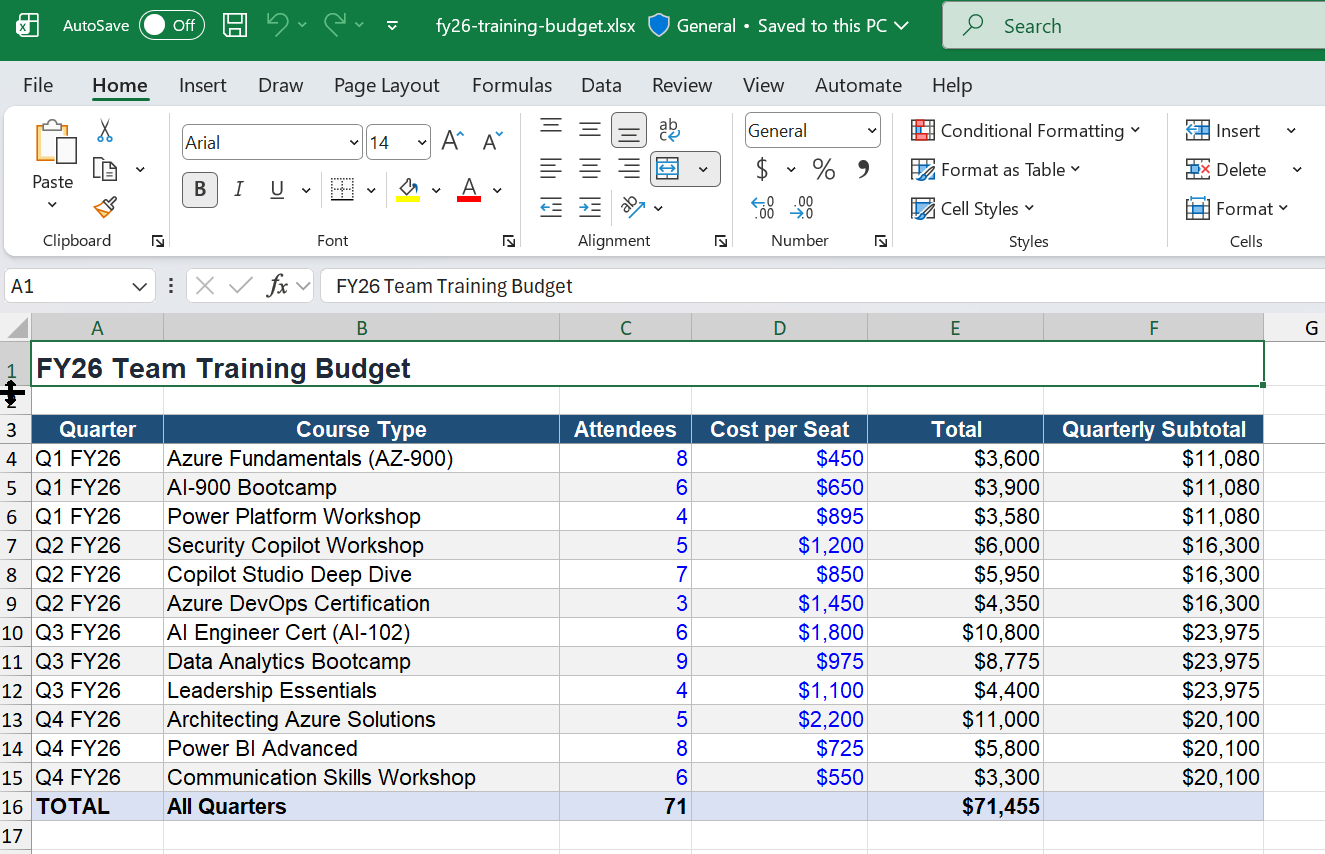The width and height of the screenshot is (1325, 854).
Task: Open Conditional Formatting menu
Action: click(1026, 131)
